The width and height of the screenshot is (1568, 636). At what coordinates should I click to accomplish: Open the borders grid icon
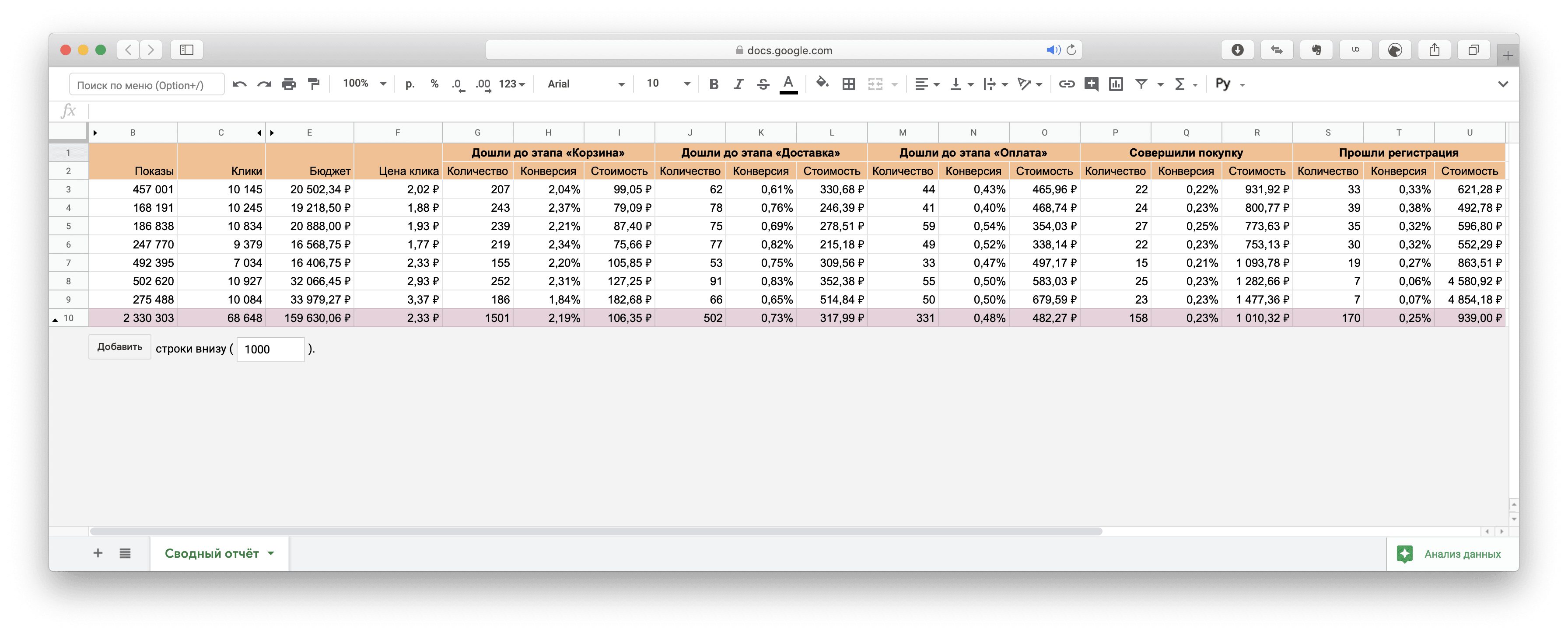click(x=848, y=84)
